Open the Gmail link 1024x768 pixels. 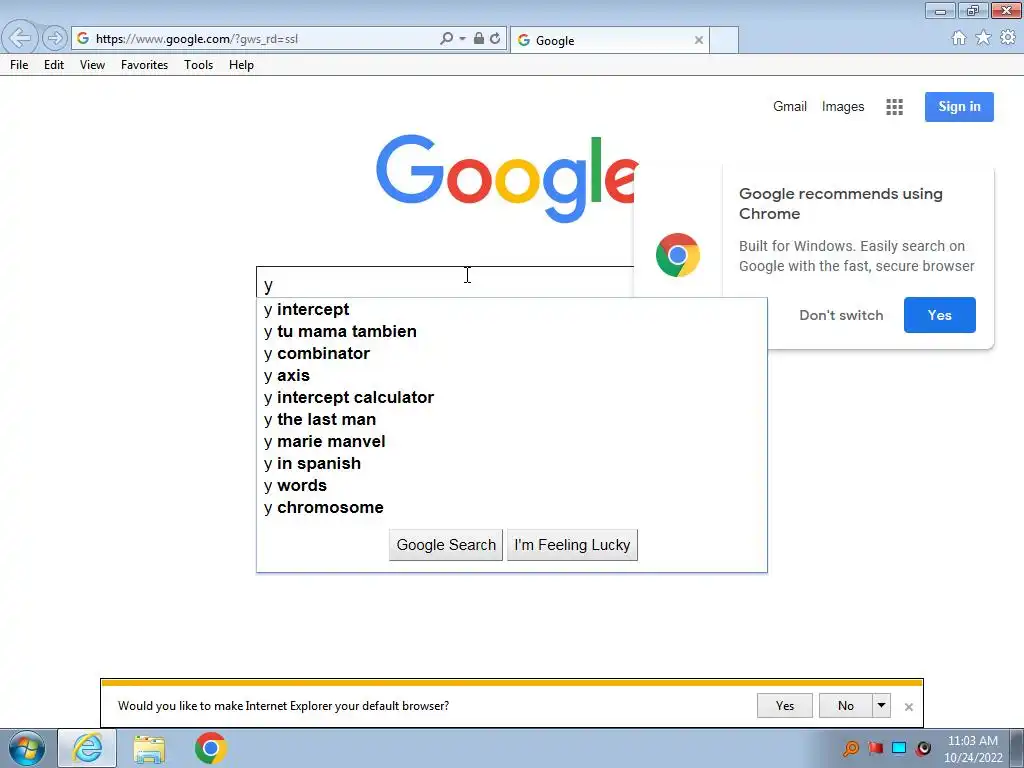point(790,106)
